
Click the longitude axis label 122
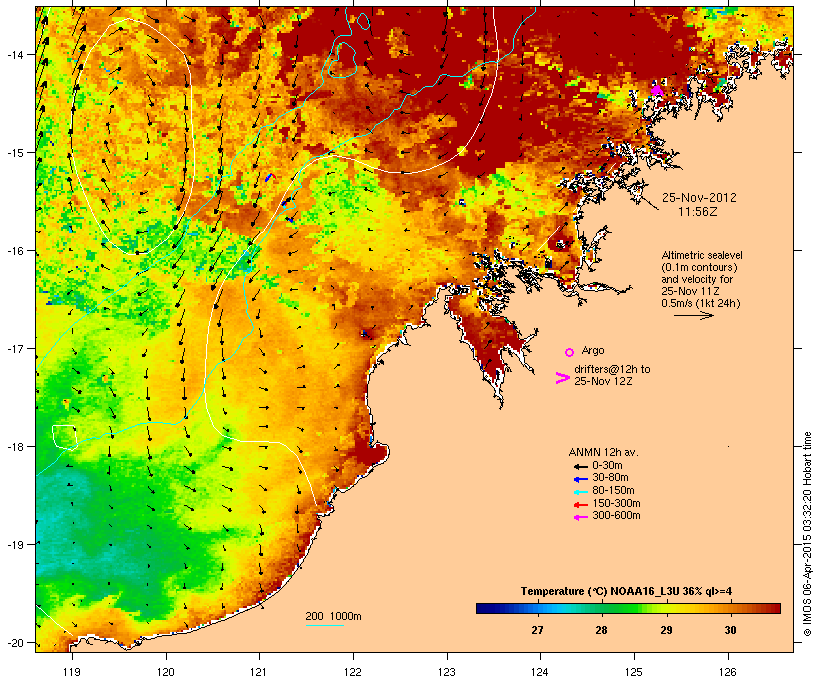(353, 672)
